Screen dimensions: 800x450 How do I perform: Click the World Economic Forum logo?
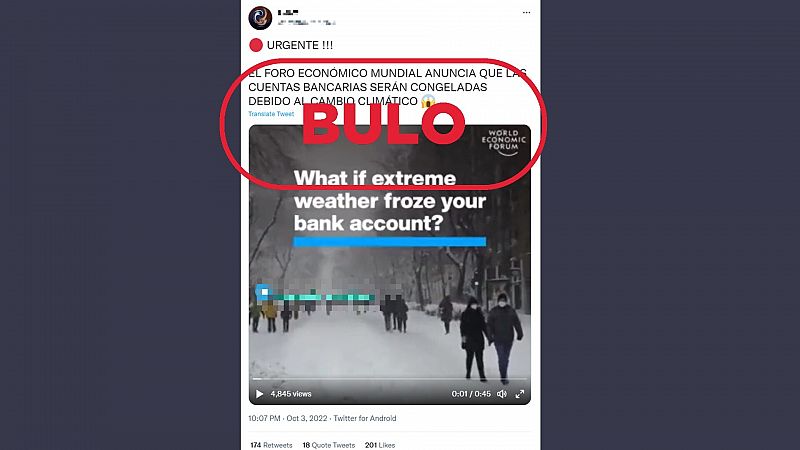(x=504, y=142)
